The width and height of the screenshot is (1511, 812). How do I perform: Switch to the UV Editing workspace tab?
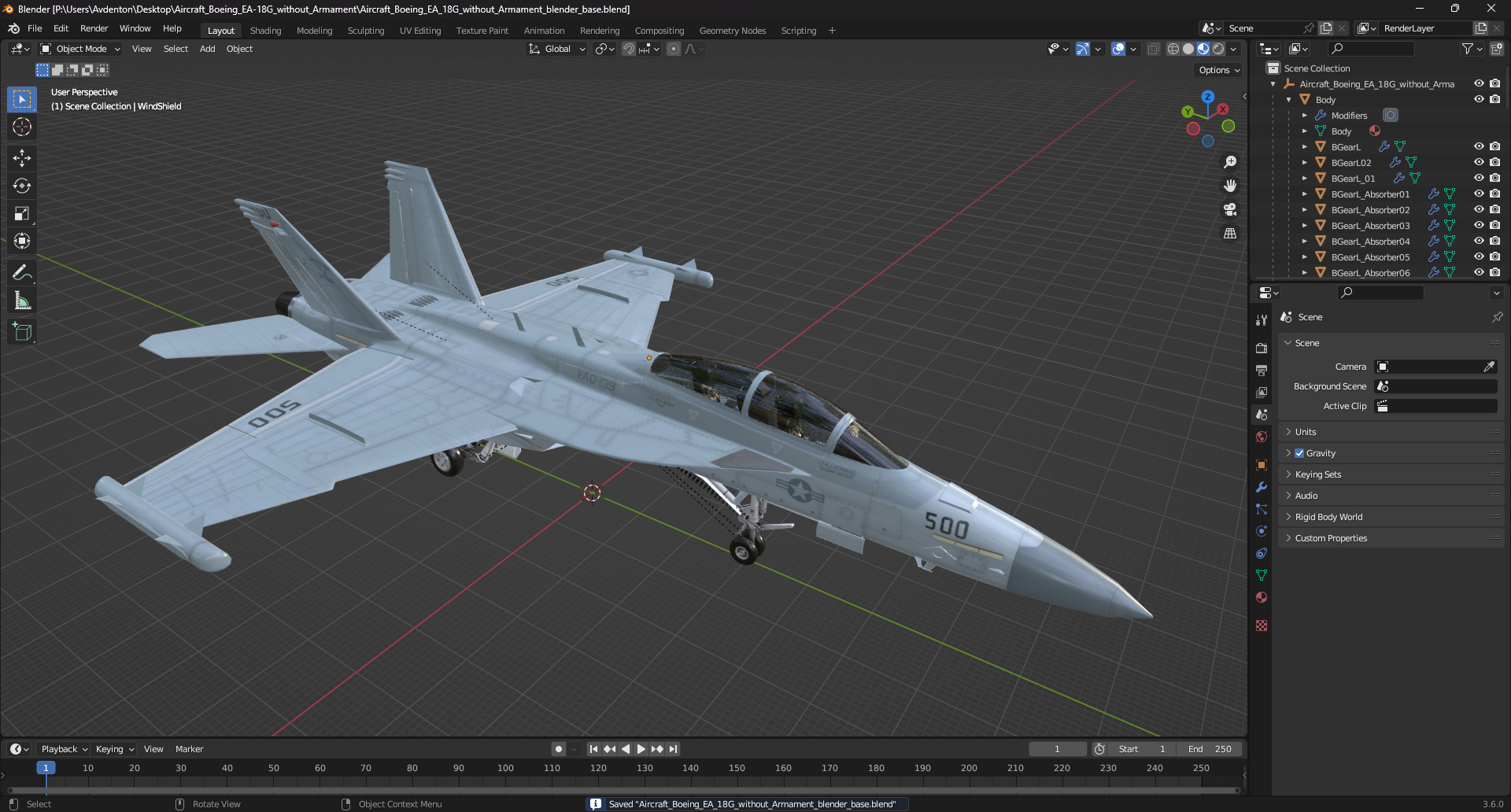[x=420, y=31]
